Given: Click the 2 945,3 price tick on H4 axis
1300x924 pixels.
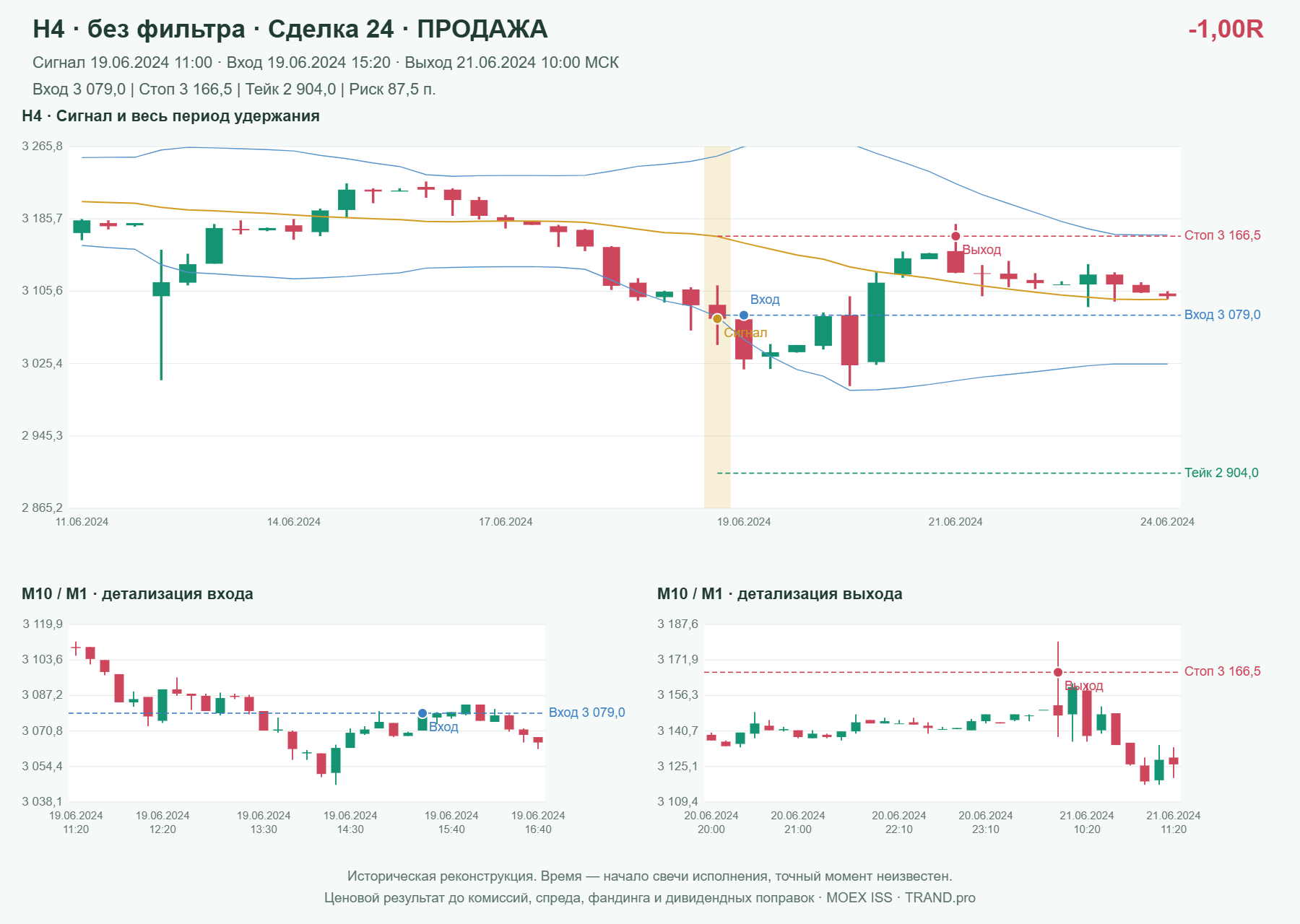Looking at the screenshot, I should tap(42, 436).
